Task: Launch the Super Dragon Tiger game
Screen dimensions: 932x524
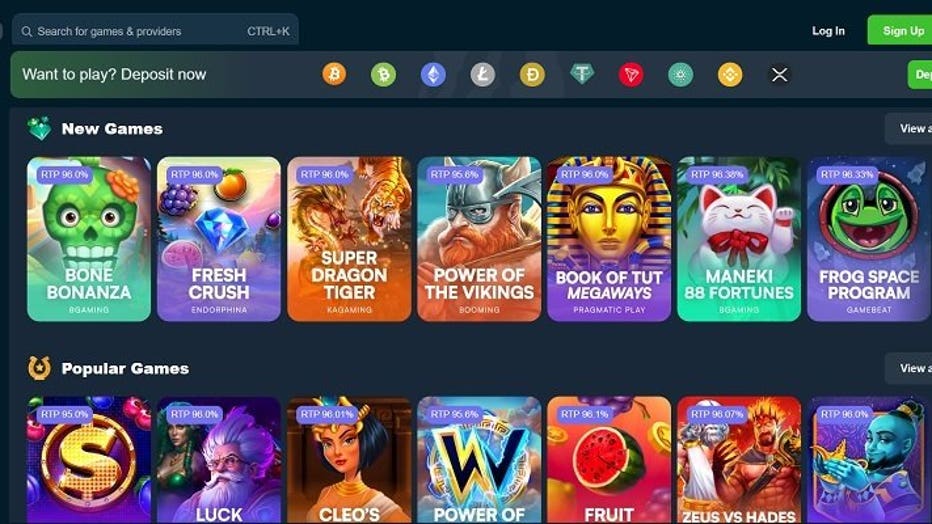Action: [x=349, y=239]
